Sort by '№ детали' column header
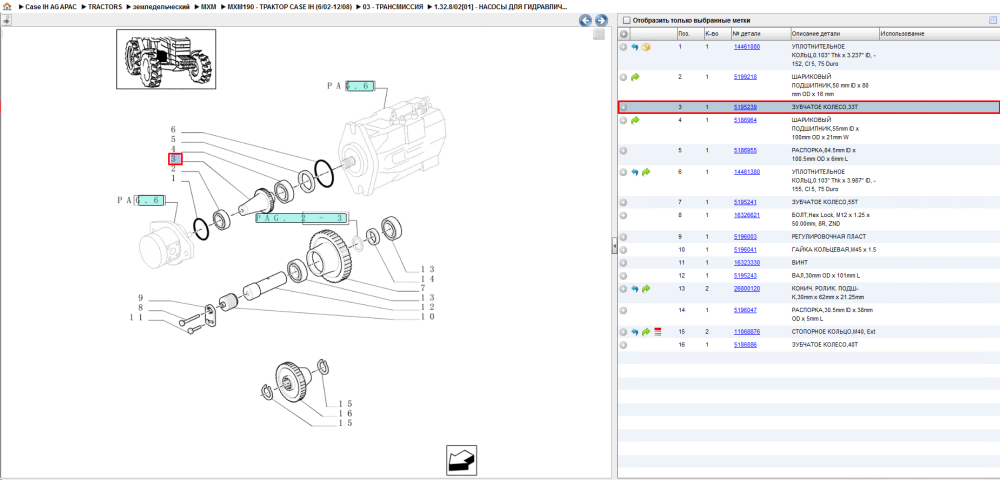The image size is (1000, 480). point(760,34)
